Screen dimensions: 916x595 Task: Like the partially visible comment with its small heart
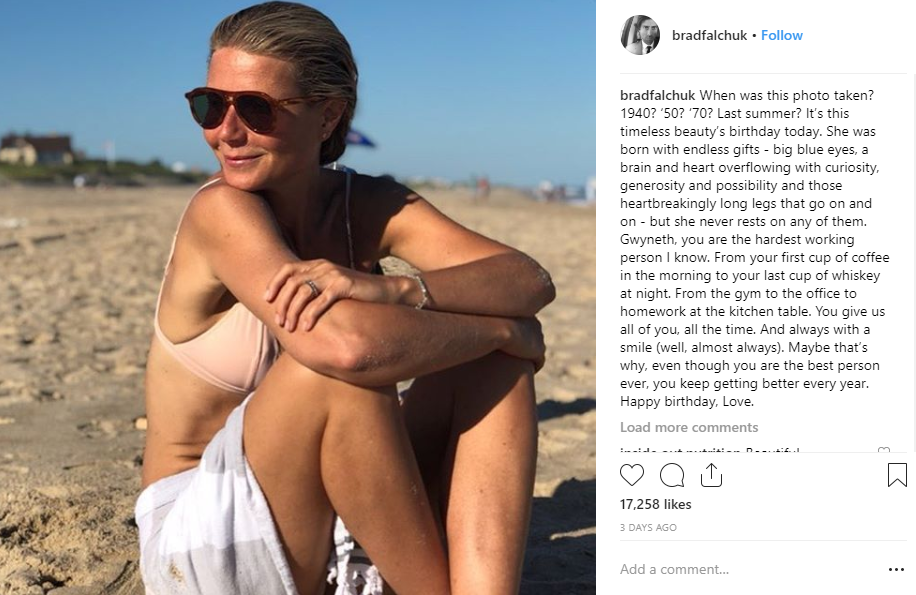click(x=884, y=450)
